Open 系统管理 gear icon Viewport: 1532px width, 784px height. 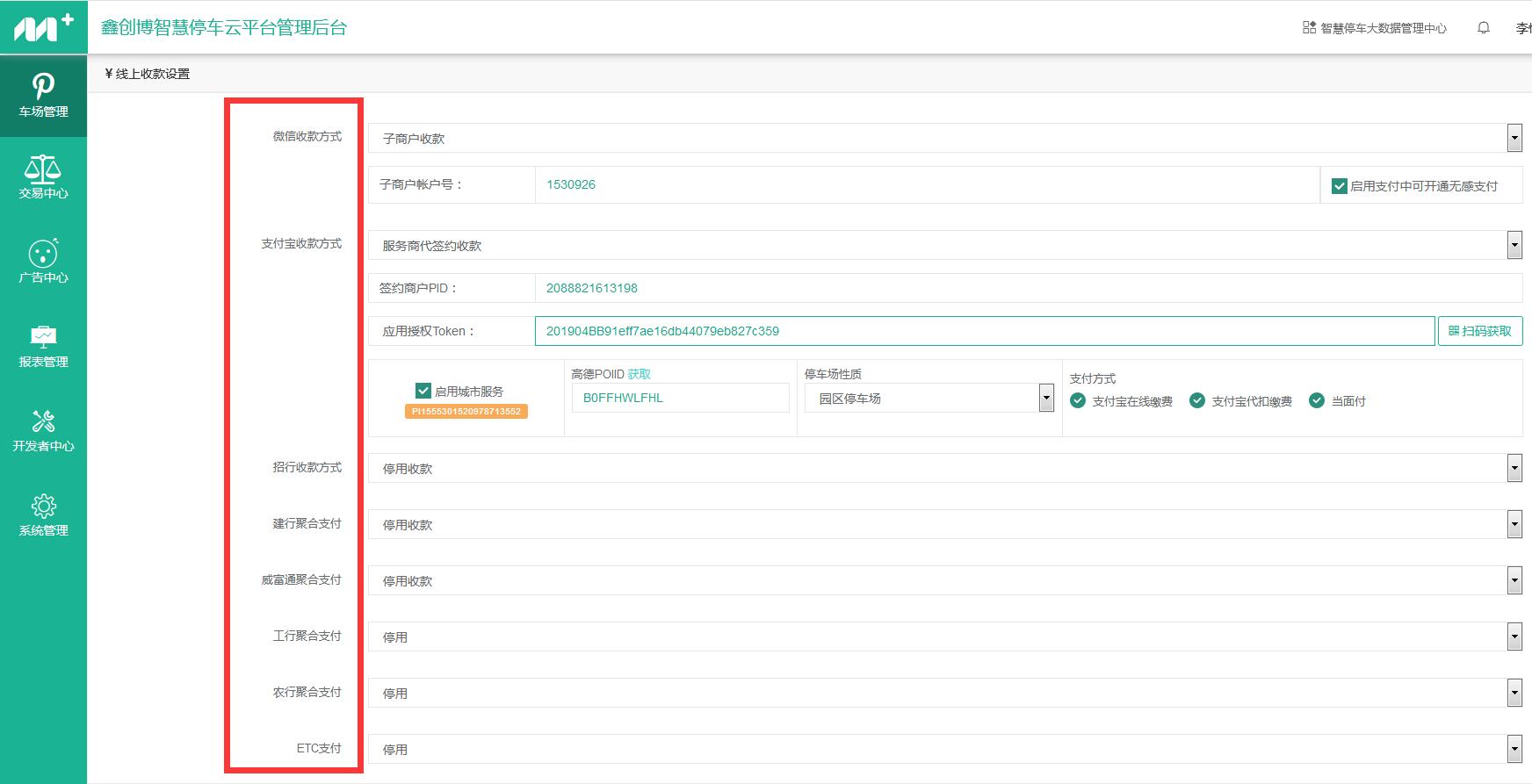(x=43, y=506)
